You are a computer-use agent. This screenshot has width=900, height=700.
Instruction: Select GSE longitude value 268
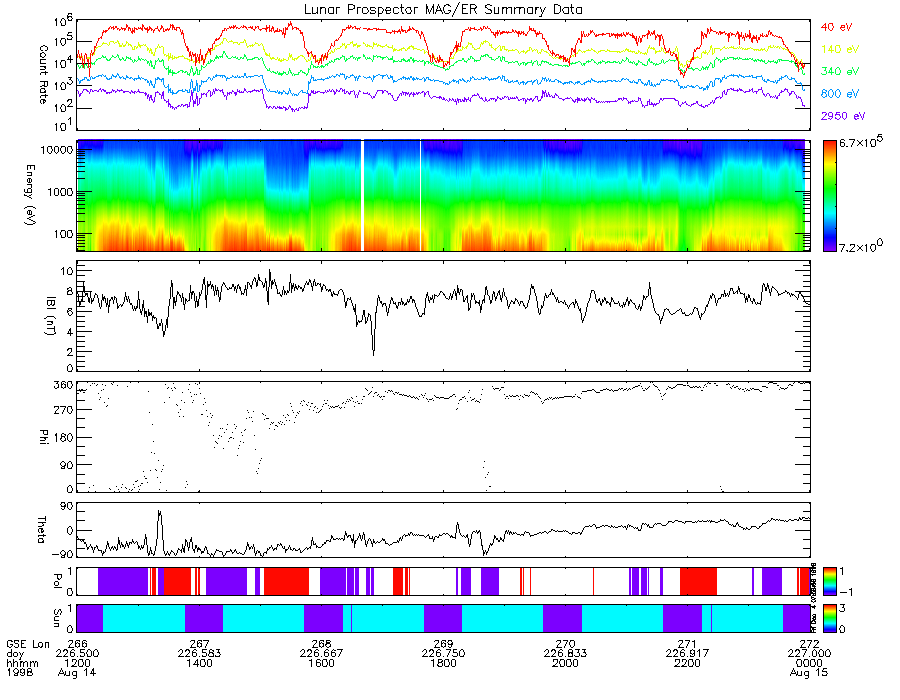click(321, 644)
